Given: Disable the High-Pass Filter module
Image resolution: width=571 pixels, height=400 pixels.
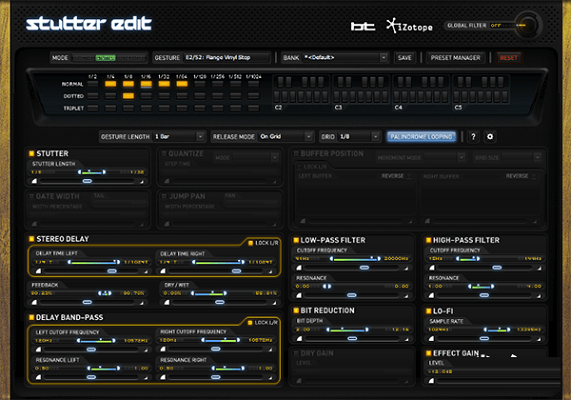Looking at the screenshot, I should click(x=429, y=240).
